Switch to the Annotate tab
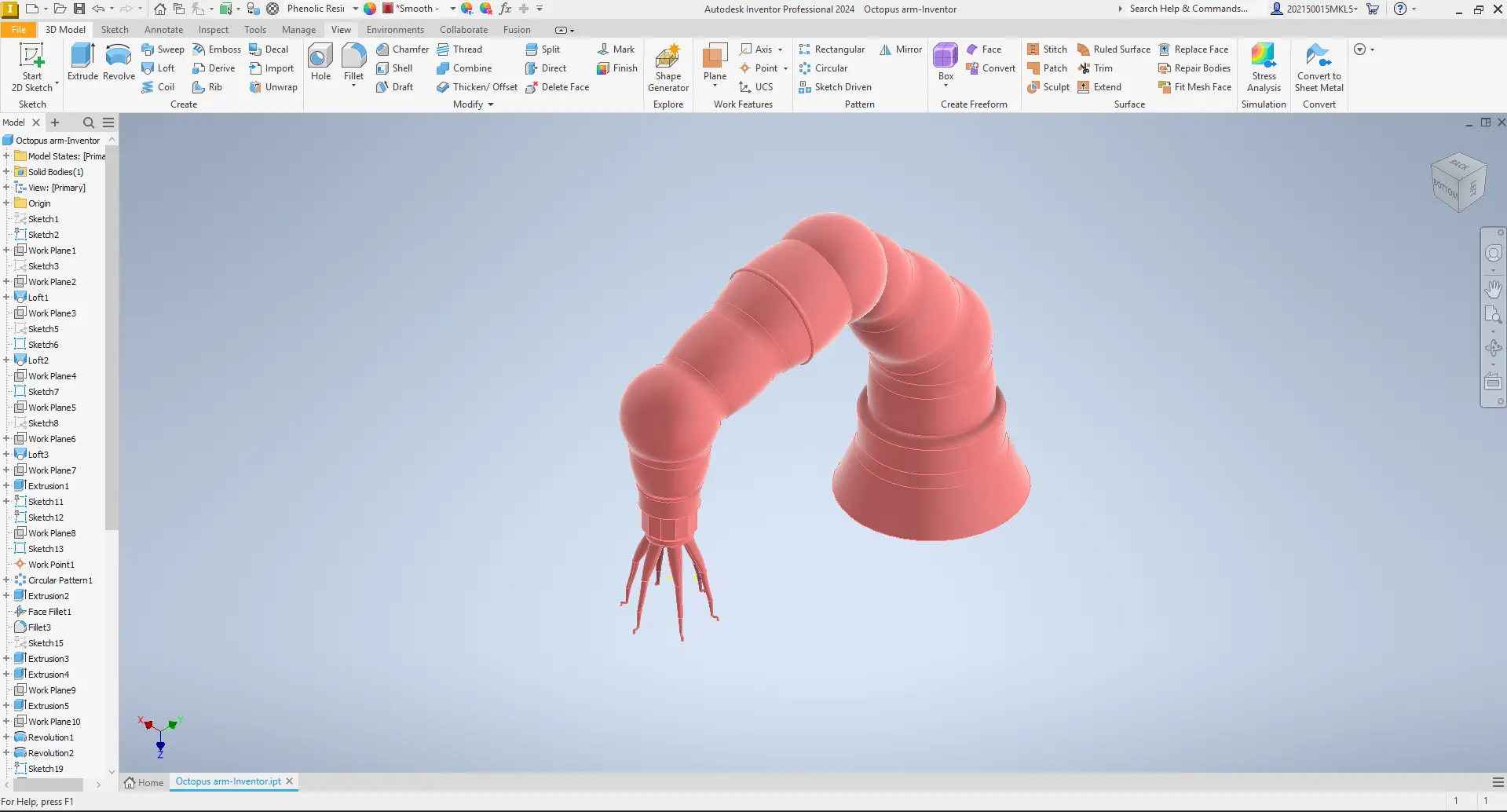 coord(163,29)
